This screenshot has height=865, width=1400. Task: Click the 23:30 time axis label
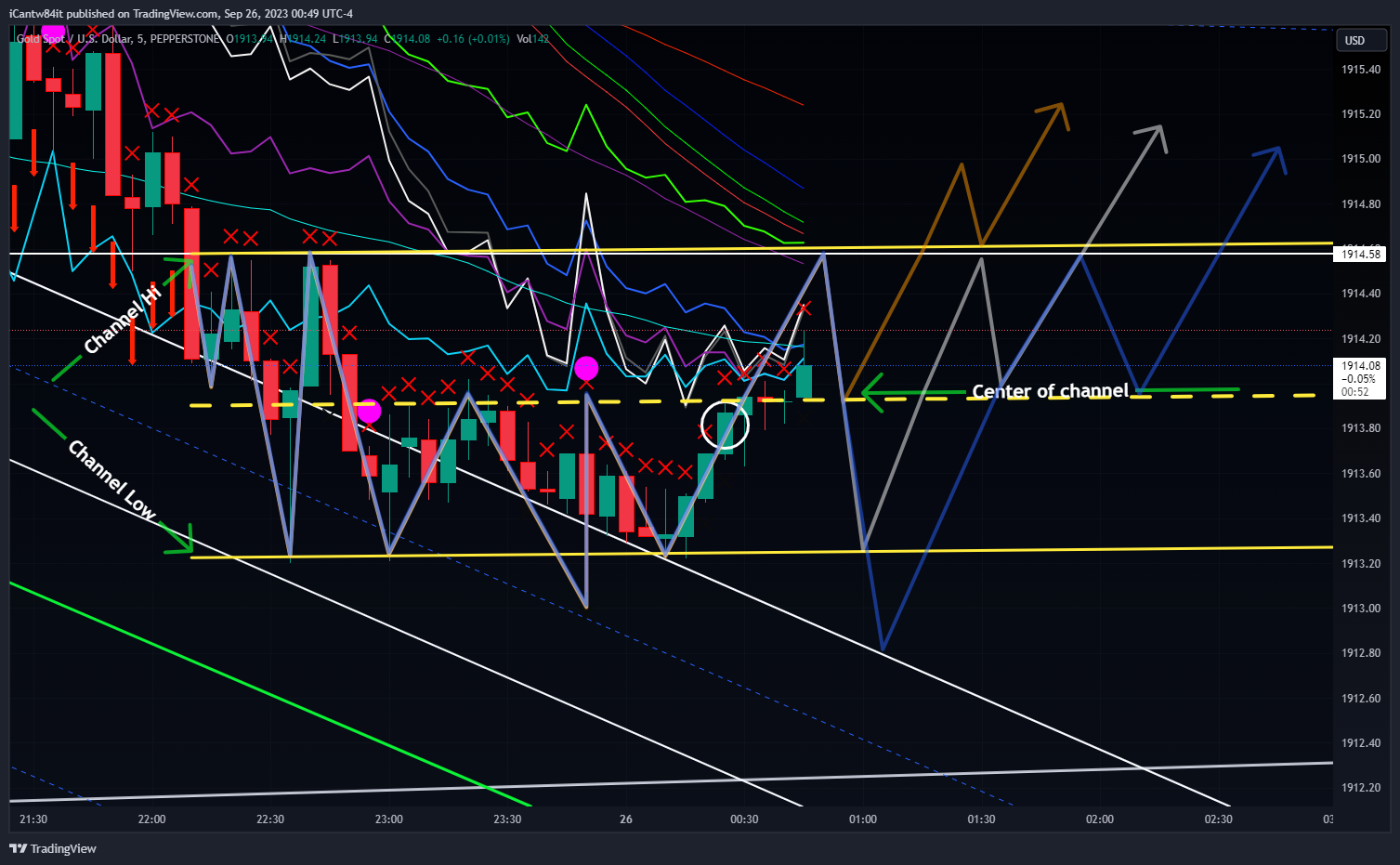[507, 819]
